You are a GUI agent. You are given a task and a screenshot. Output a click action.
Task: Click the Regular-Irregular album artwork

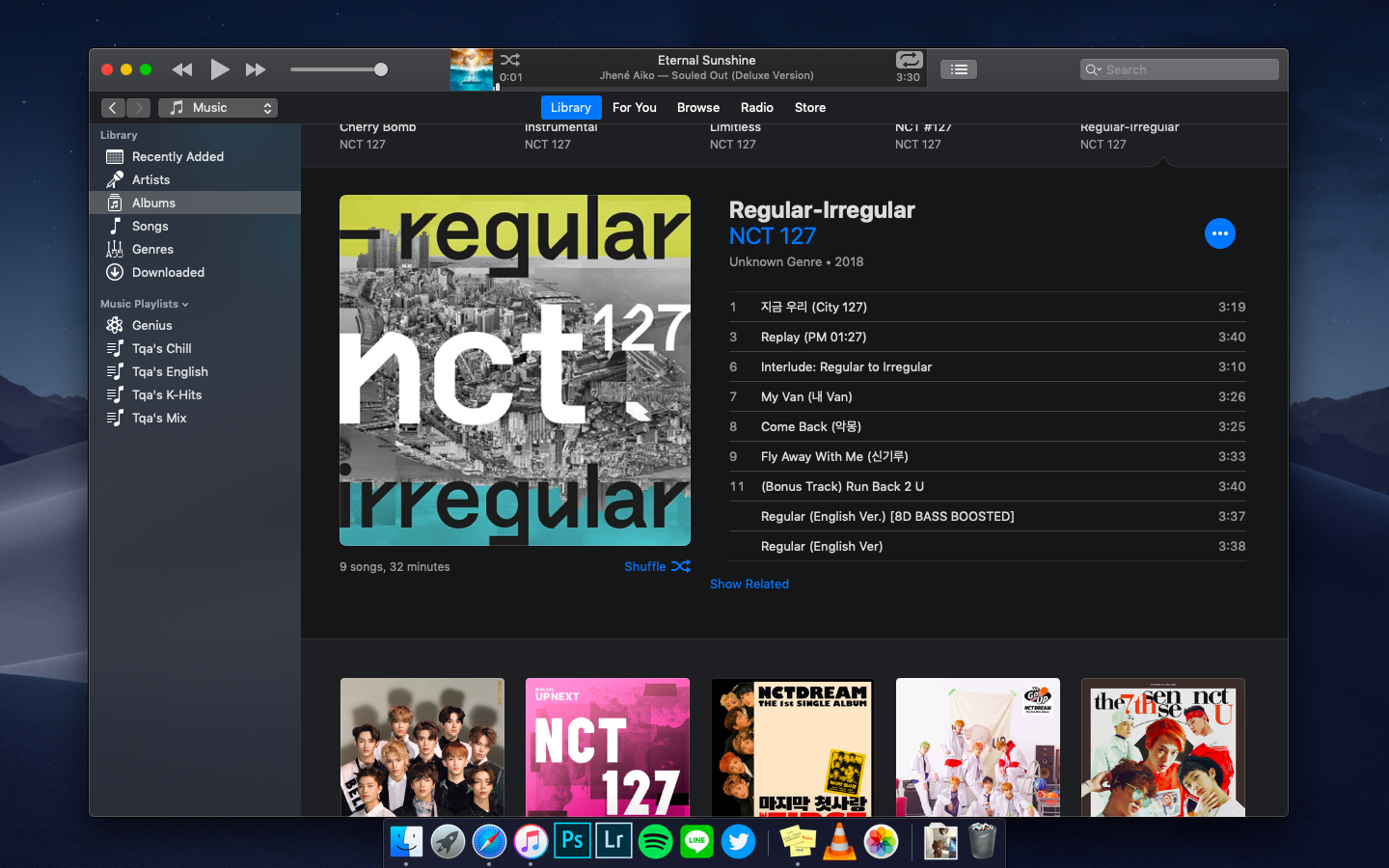515,370
